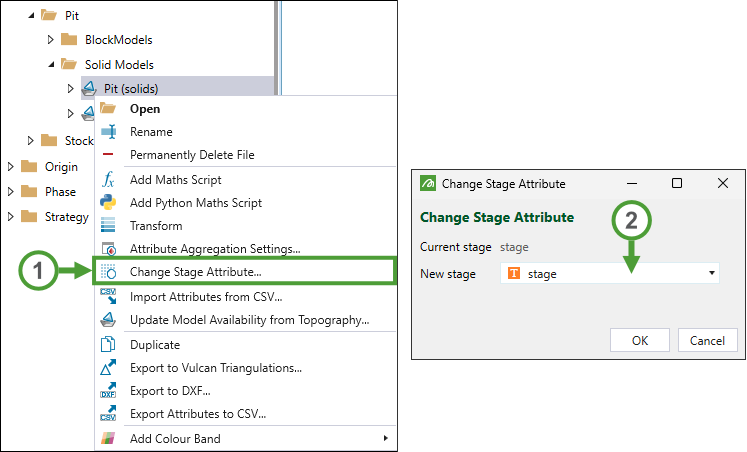The width and height of the screenshot is (747, 452).
Task: Open the Add Colour Band submenu arrow
Action: 386,438
